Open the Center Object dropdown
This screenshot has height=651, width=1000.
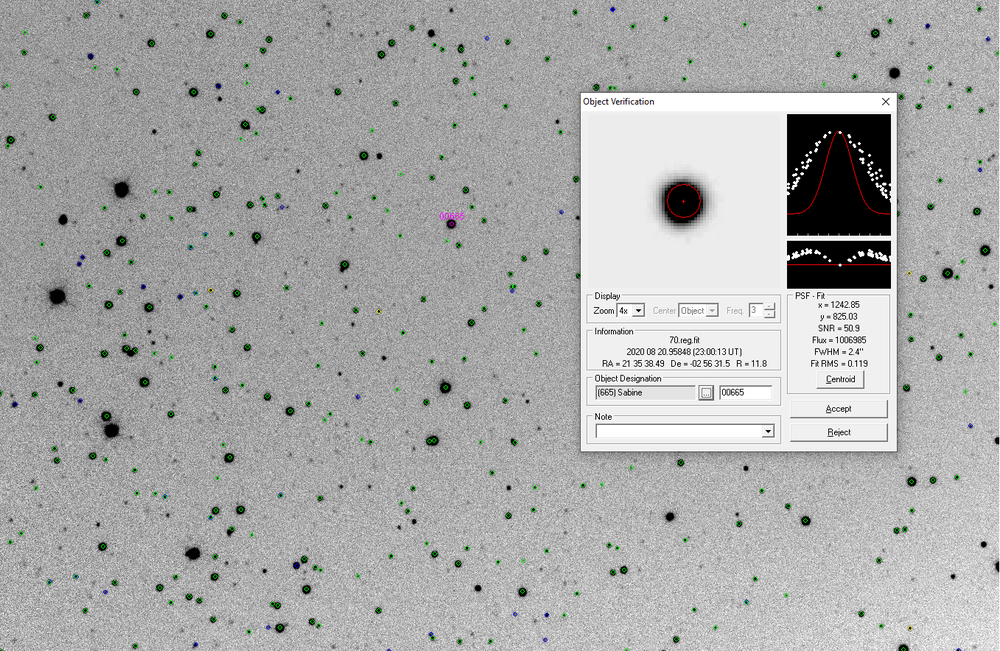tap(712, 311)
